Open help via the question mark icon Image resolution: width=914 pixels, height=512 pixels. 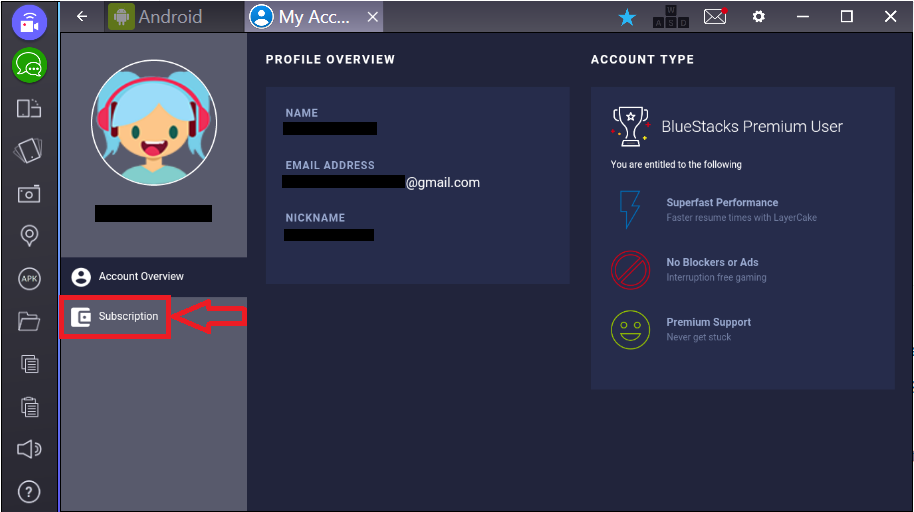point(29,492)
